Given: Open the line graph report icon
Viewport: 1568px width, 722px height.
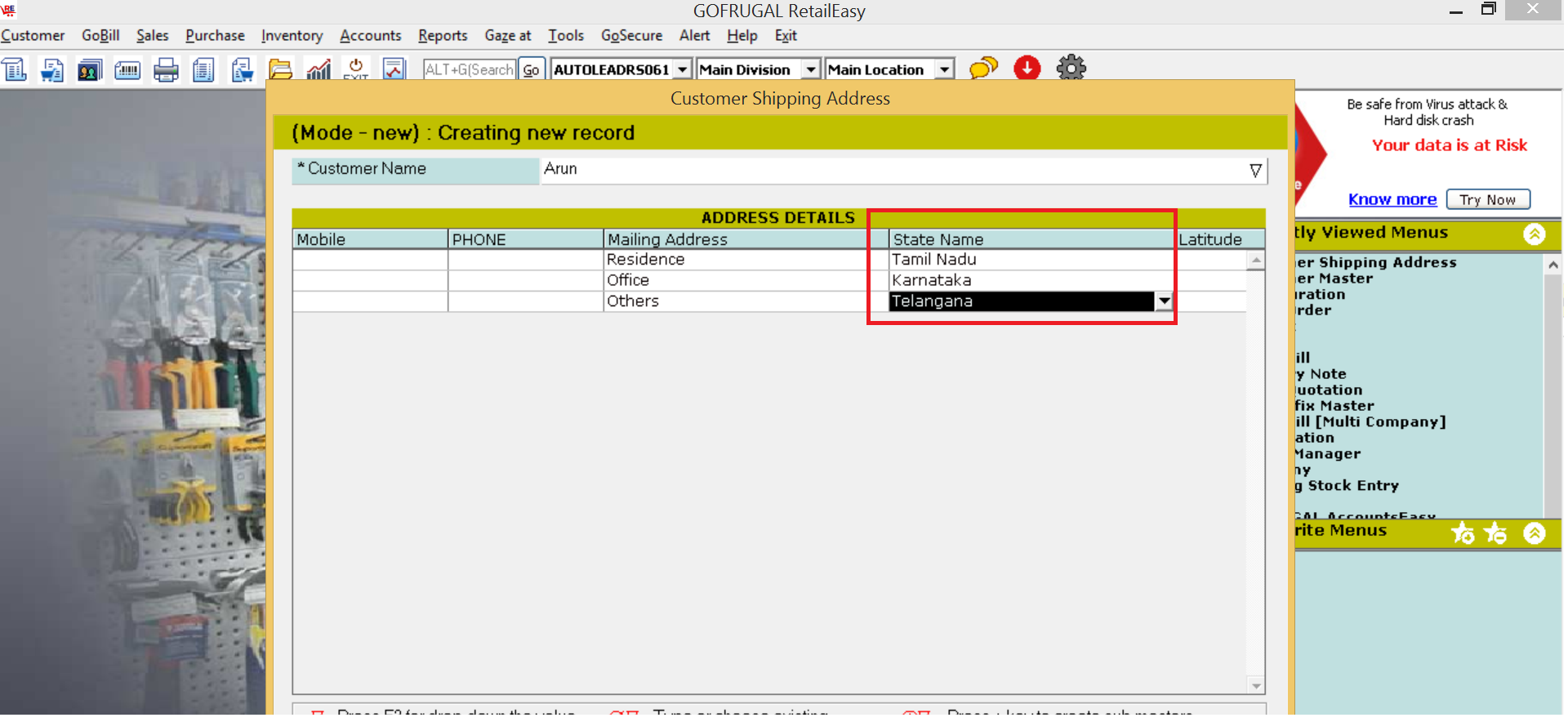Looking at the screenshot, I should click(x=394, y=69).
